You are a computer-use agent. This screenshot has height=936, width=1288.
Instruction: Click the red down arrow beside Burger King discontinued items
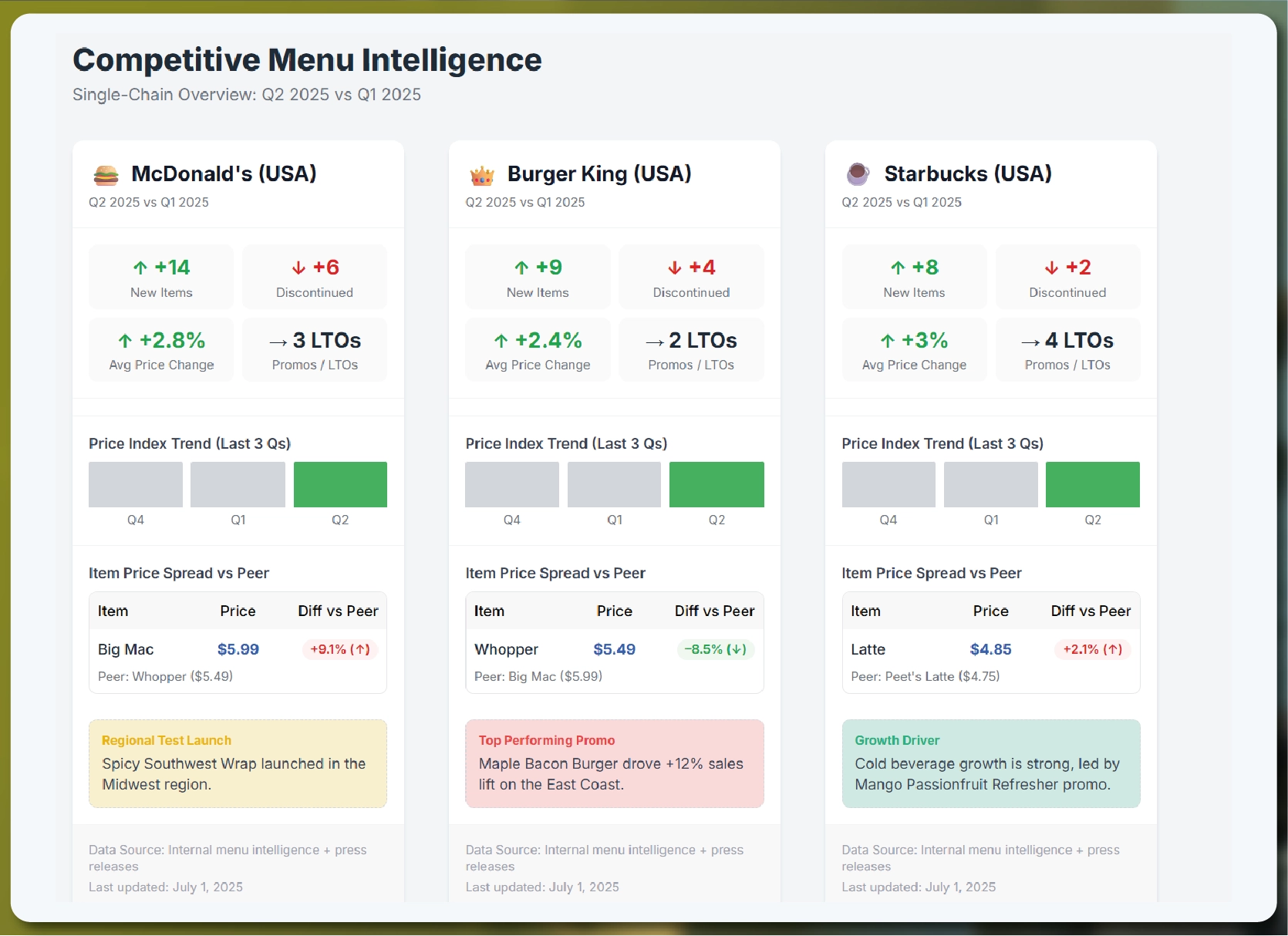tap(676, 268)
